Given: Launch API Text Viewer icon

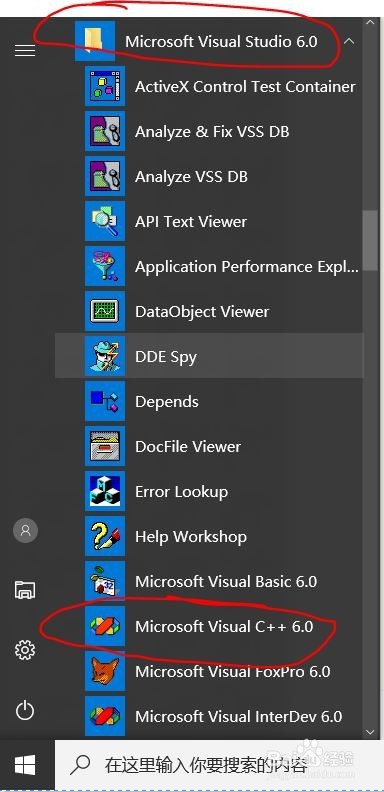Looking at the screenshot, I should pyautogui.click(x=105, y=221).
